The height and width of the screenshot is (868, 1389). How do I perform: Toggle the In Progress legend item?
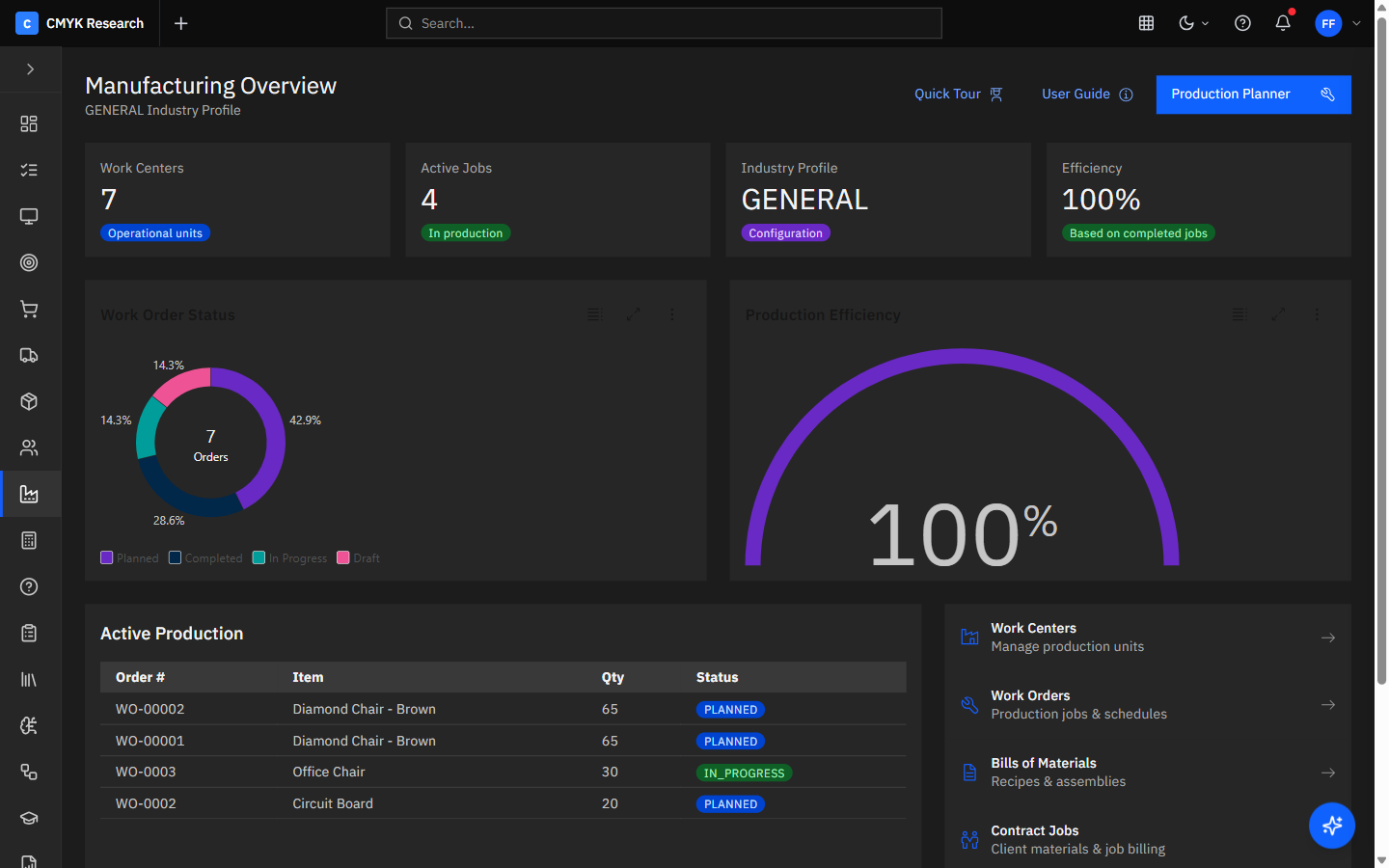[289, 558]
